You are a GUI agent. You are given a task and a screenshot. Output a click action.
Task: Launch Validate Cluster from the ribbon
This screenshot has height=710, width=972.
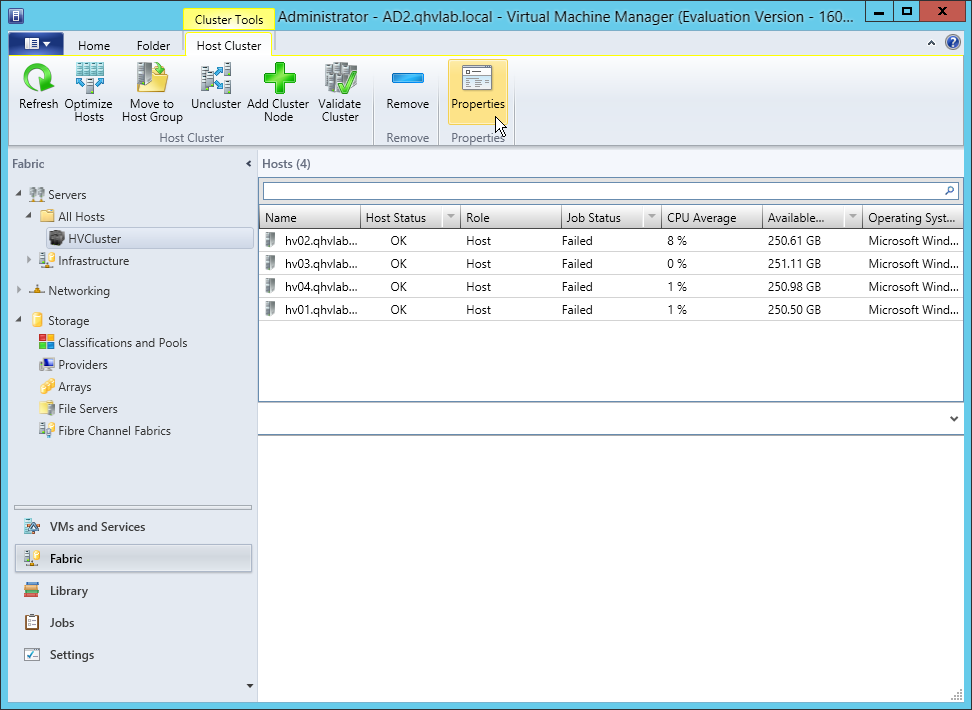click(x=340, y=80)
